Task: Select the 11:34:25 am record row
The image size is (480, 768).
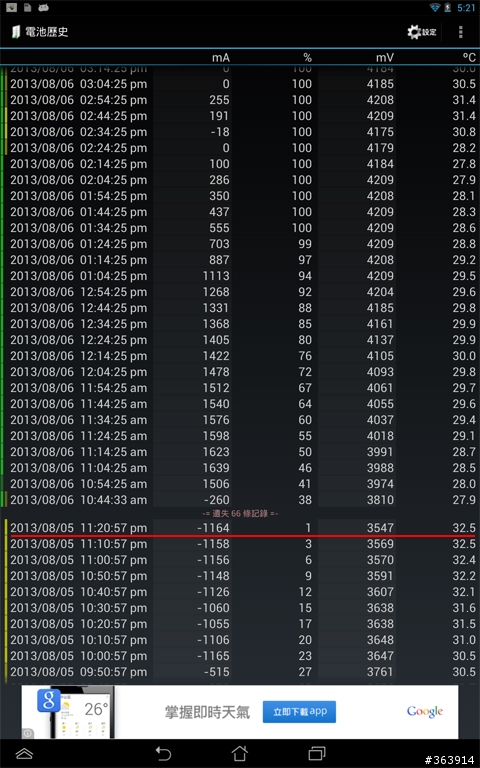Action: tap(240, 420)
